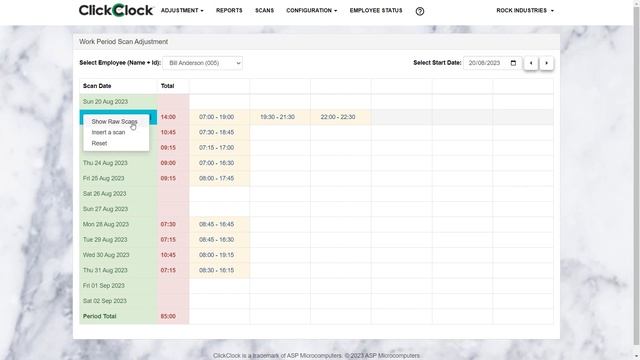Select the Sat 02 Sep 2023 date cell
The image size is (640, 360).
(x=118, y=301)
